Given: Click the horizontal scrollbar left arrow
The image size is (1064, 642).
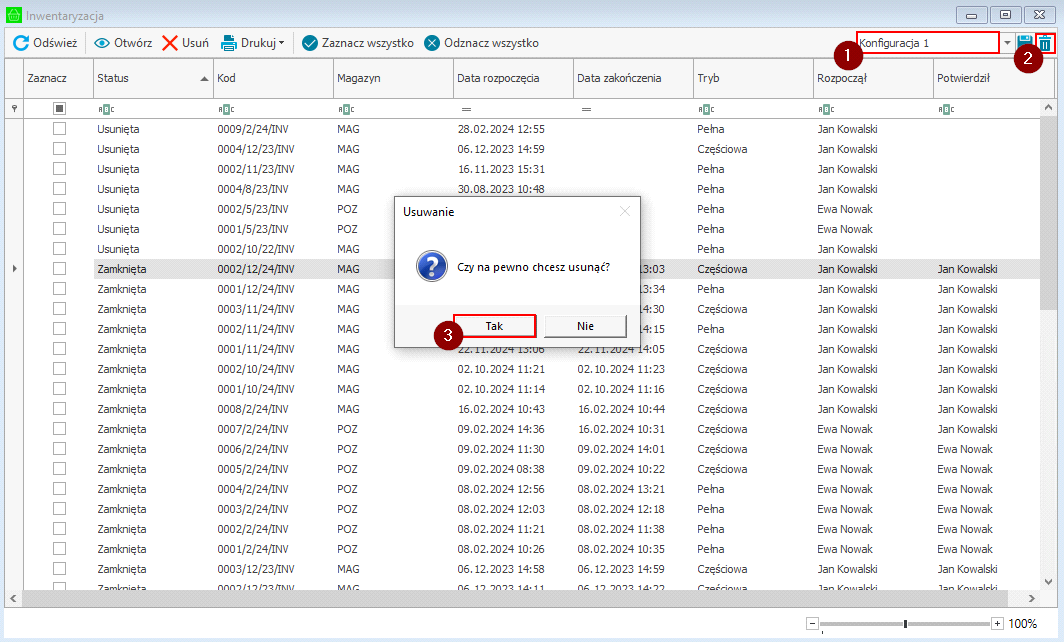Looking at the screenshot, I should click(x=12, y=599).
